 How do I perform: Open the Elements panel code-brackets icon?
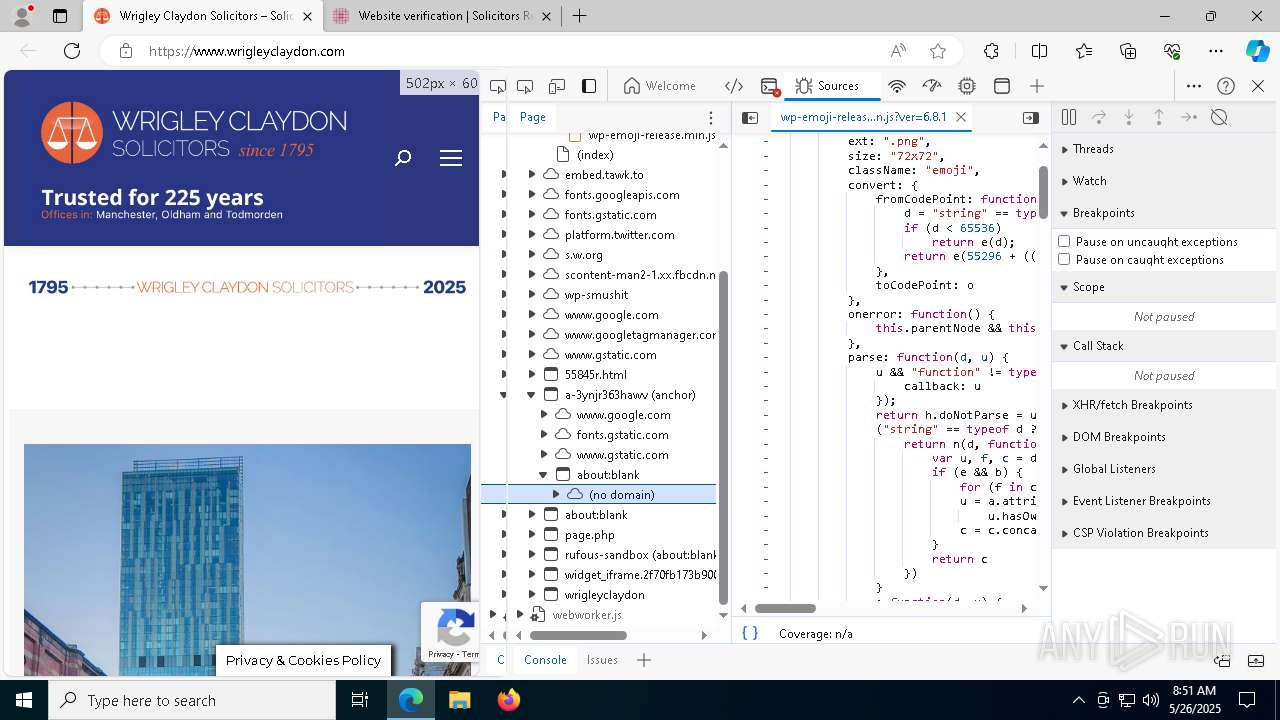(734, 86)
